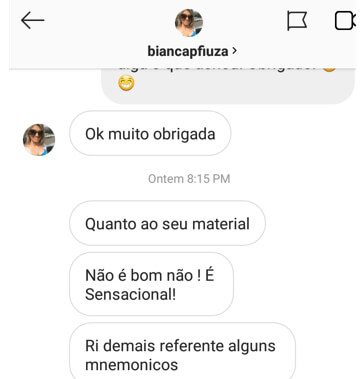This screenshot has height=379, width=360.
Task: Tap the grinning emoji in grey bubble
Action: (x=127, y=83)
